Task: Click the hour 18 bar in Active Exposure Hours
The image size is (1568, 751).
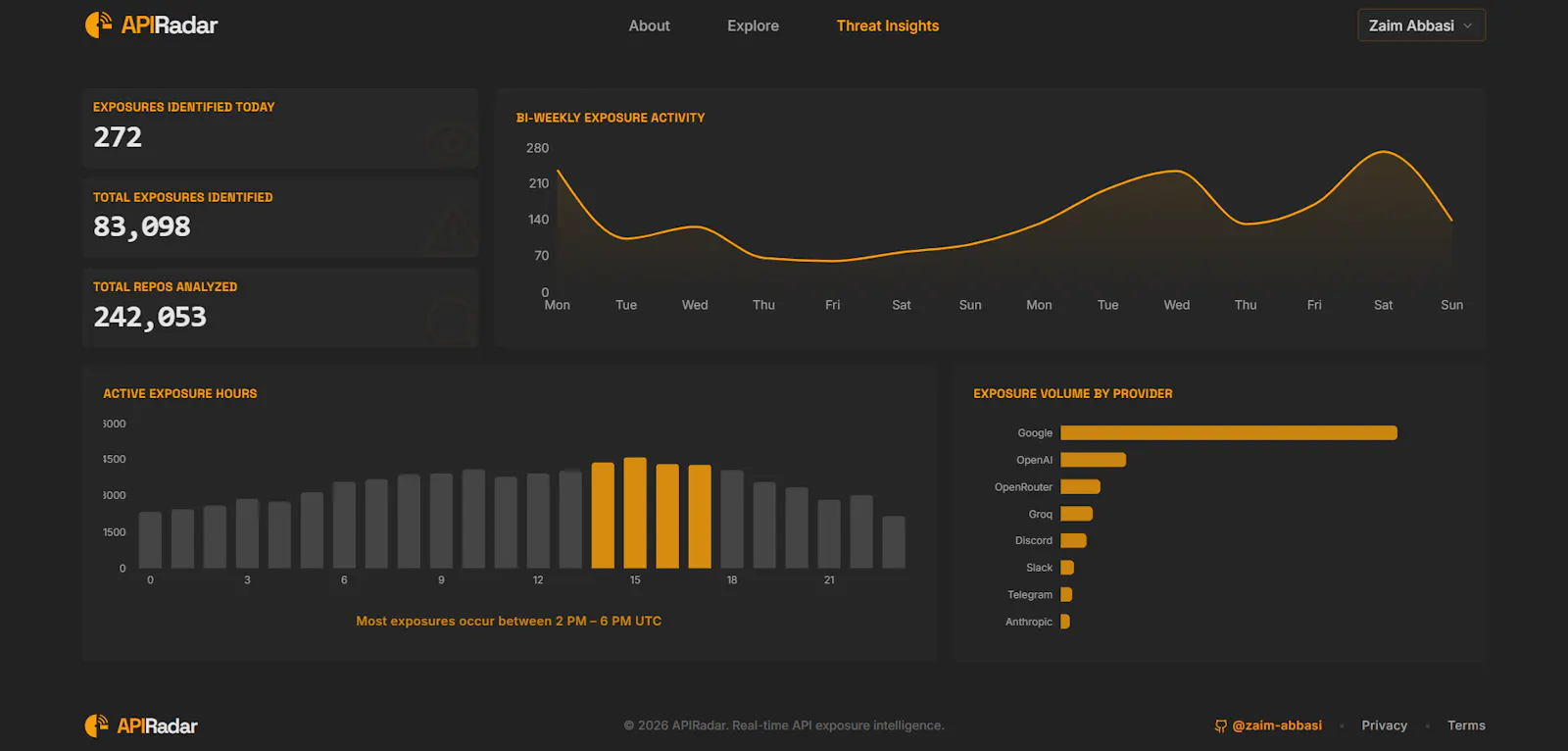Action: point(732,520)
